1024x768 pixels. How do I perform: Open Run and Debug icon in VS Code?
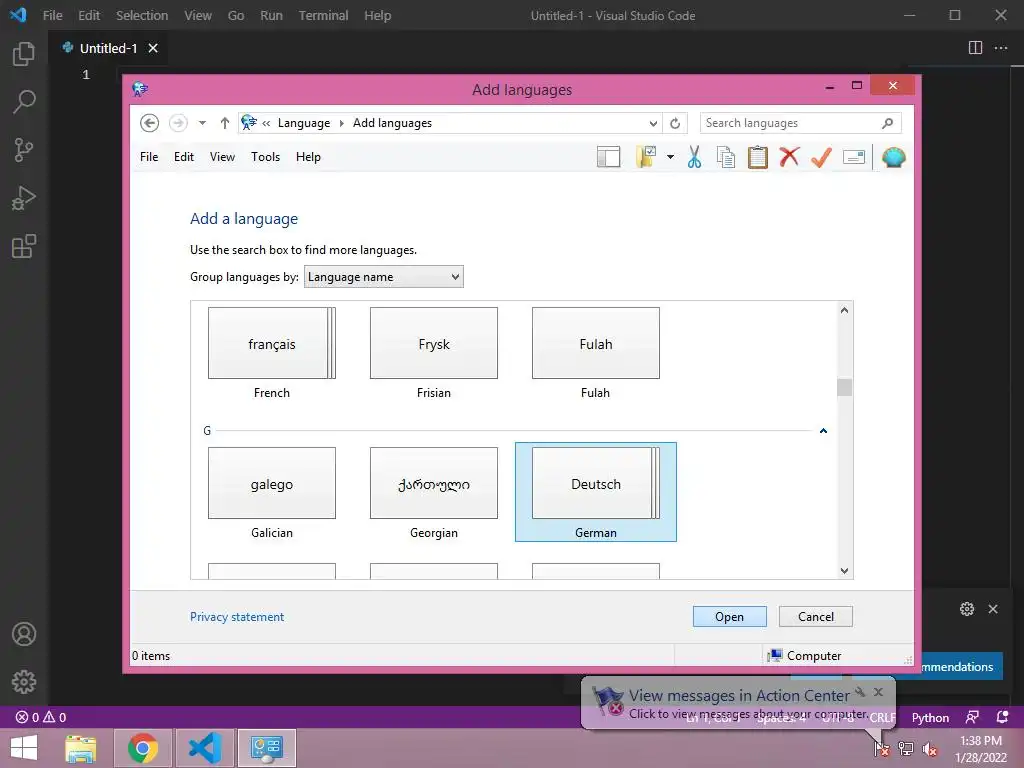(x=24, y=198)
